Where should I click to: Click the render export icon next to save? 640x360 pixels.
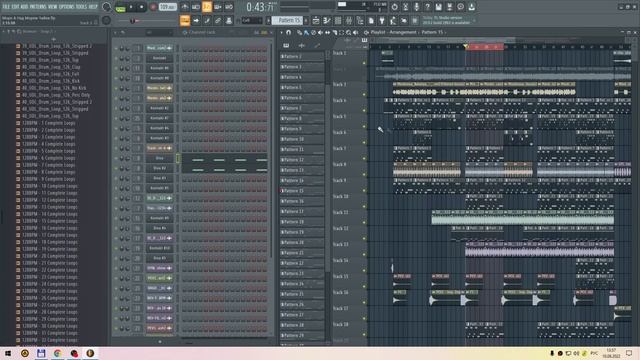click(449, 7)
